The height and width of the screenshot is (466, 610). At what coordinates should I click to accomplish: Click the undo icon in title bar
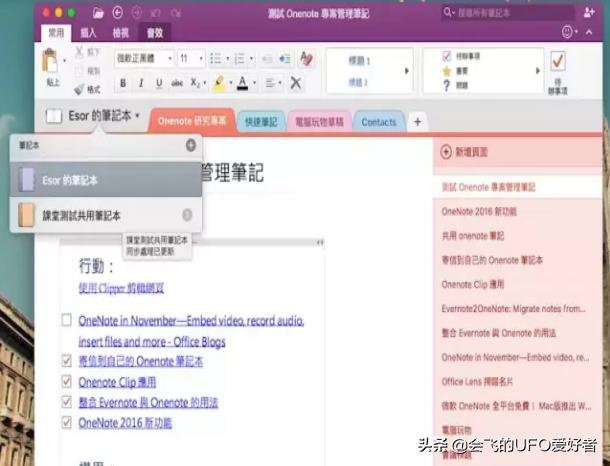[156, 13]
